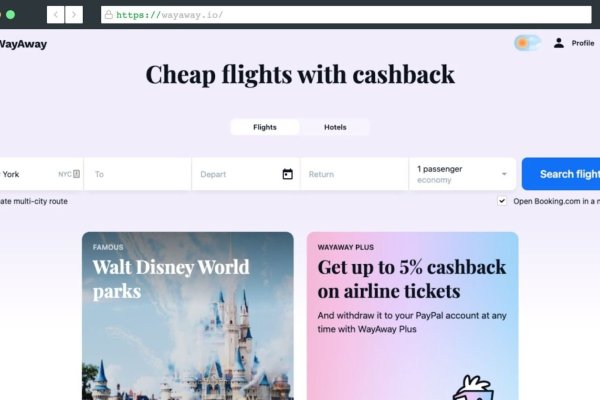Click the WayAway logo

click(23, 44)
